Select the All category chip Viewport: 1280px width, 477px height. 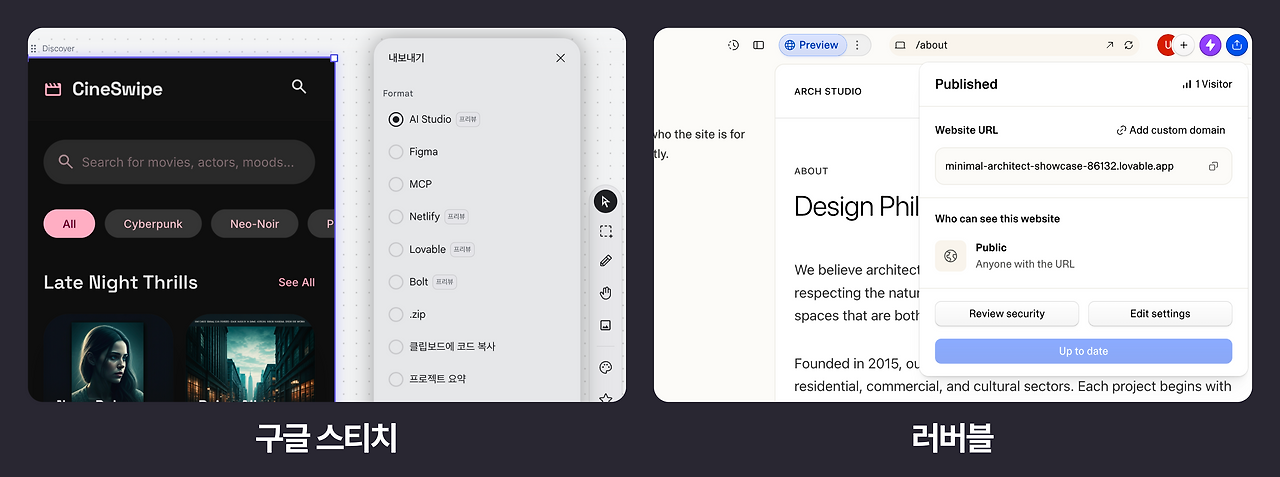[69, 224]
